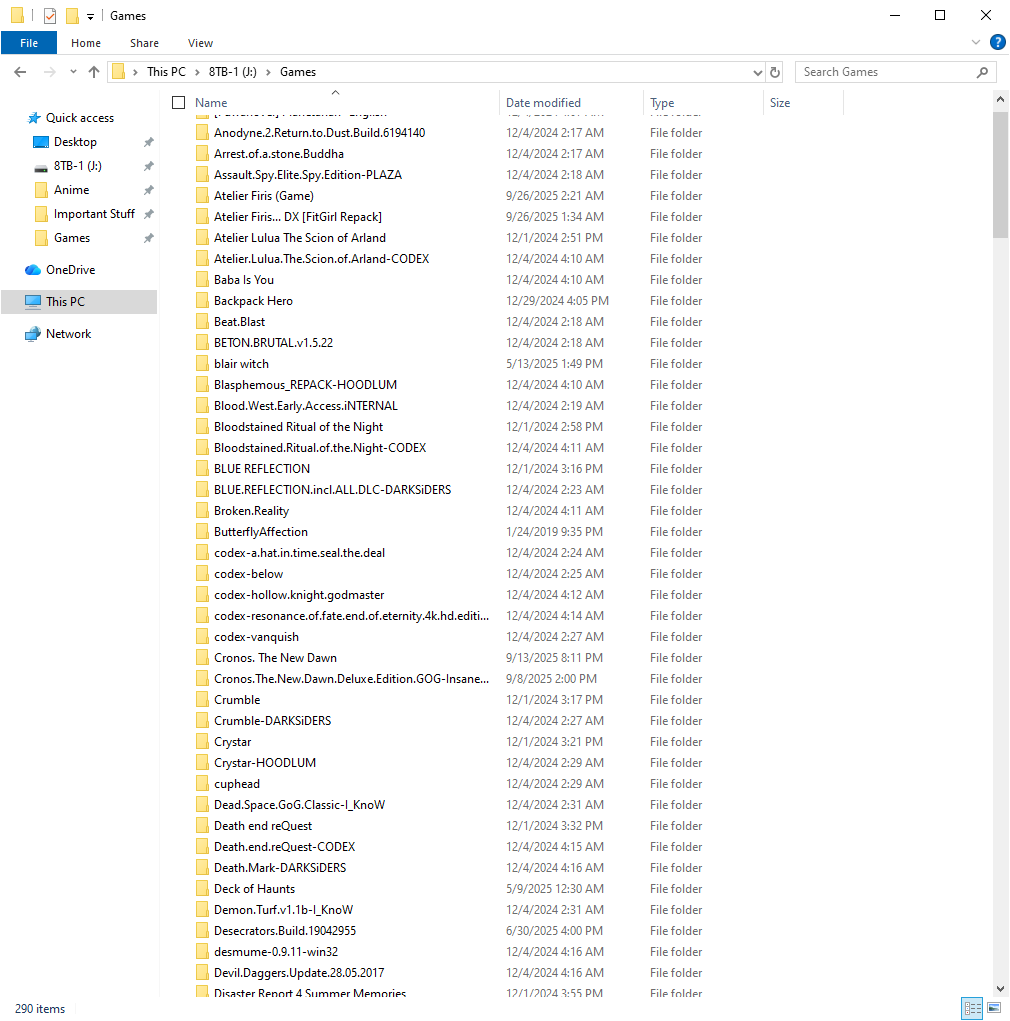Open recent locations dropdown arrow
The image size is (1010, 1021).
point(73,72)
